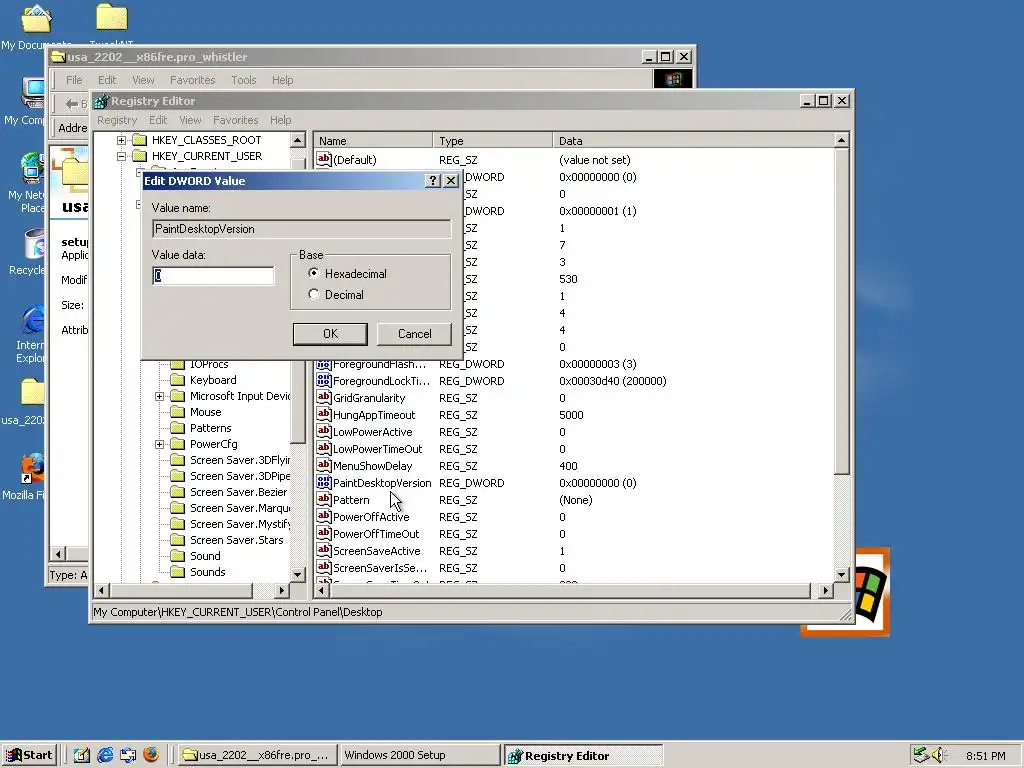Collapse the HKEY_CURRENT_USER tree node
This screenshot has height=768, width=1024.
point(121,157)
